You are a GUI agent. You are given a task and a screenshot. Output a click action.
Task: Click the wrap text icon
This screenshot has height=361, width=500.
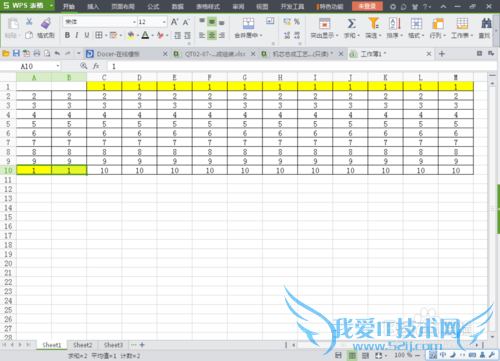click(x=270, y=21)
